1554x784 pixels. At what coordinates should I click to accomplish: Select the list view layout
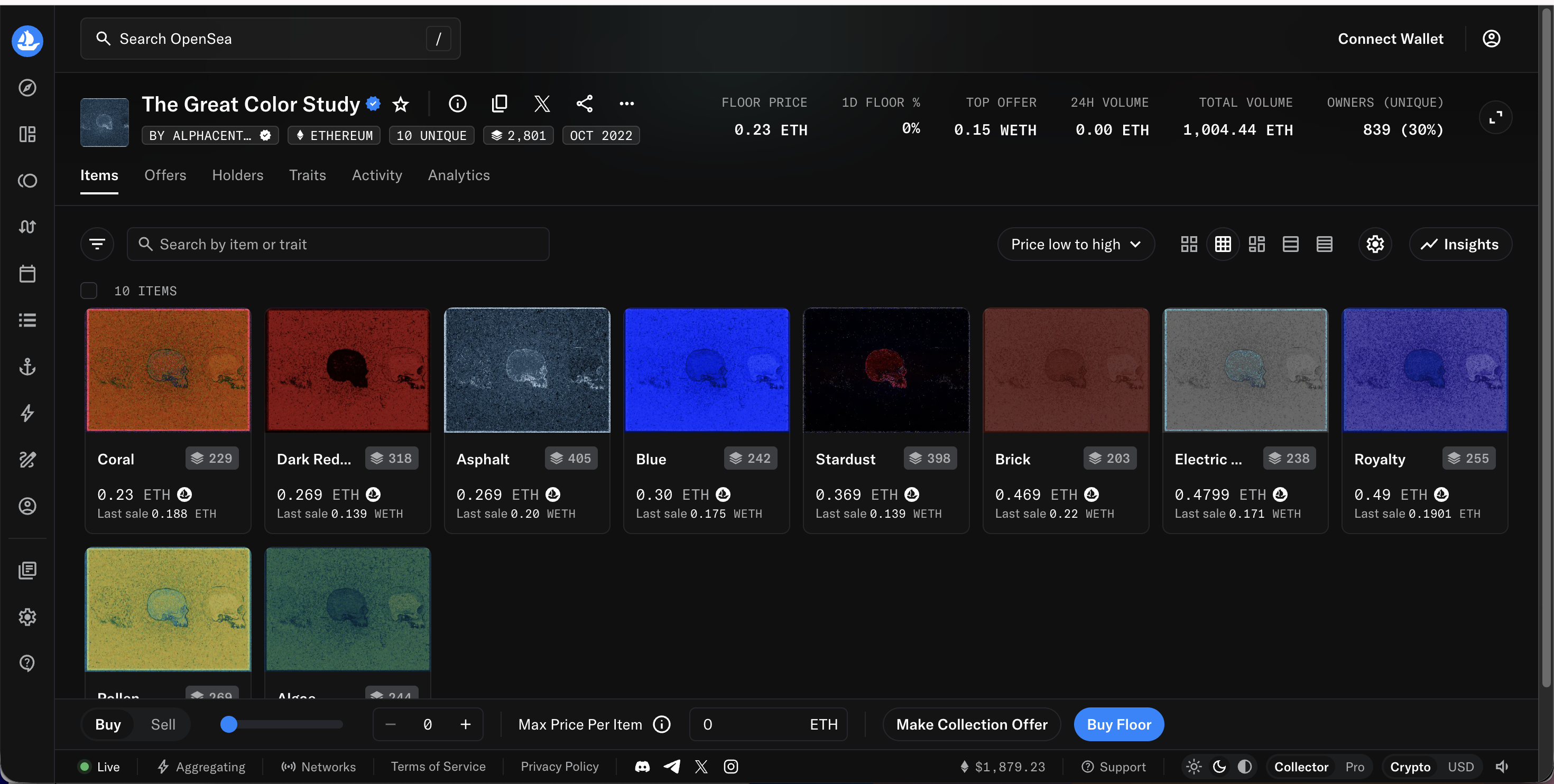(x=1290, y=244)
